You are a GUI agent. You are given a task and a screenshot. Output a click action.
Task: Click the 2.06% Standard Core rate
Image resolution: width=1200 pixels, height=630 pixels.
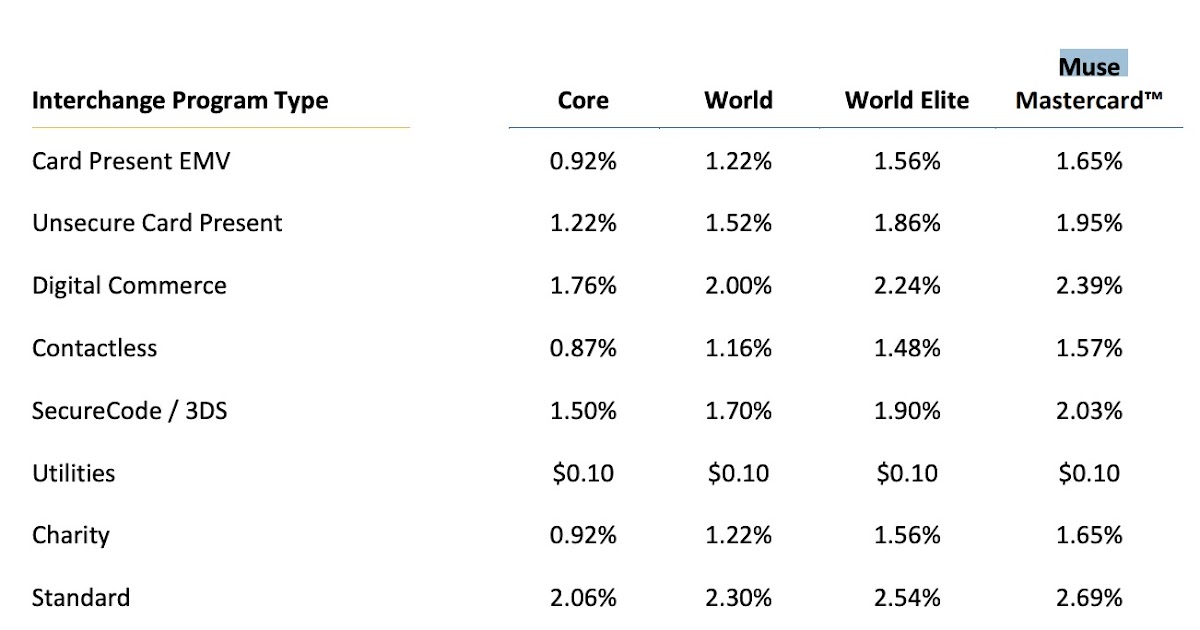[583, 598]
